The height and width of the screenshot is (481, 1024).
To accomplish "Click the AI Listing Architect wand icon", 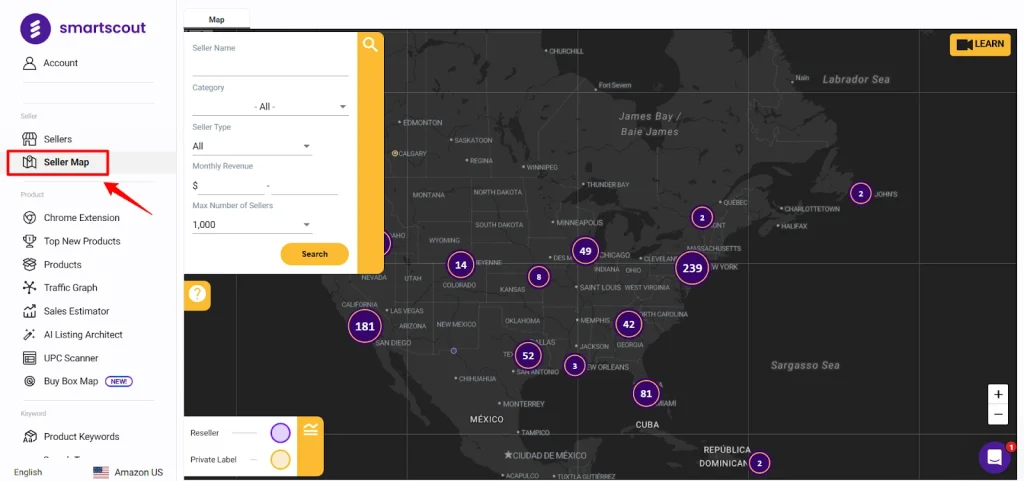I will (x=29, y=335).
